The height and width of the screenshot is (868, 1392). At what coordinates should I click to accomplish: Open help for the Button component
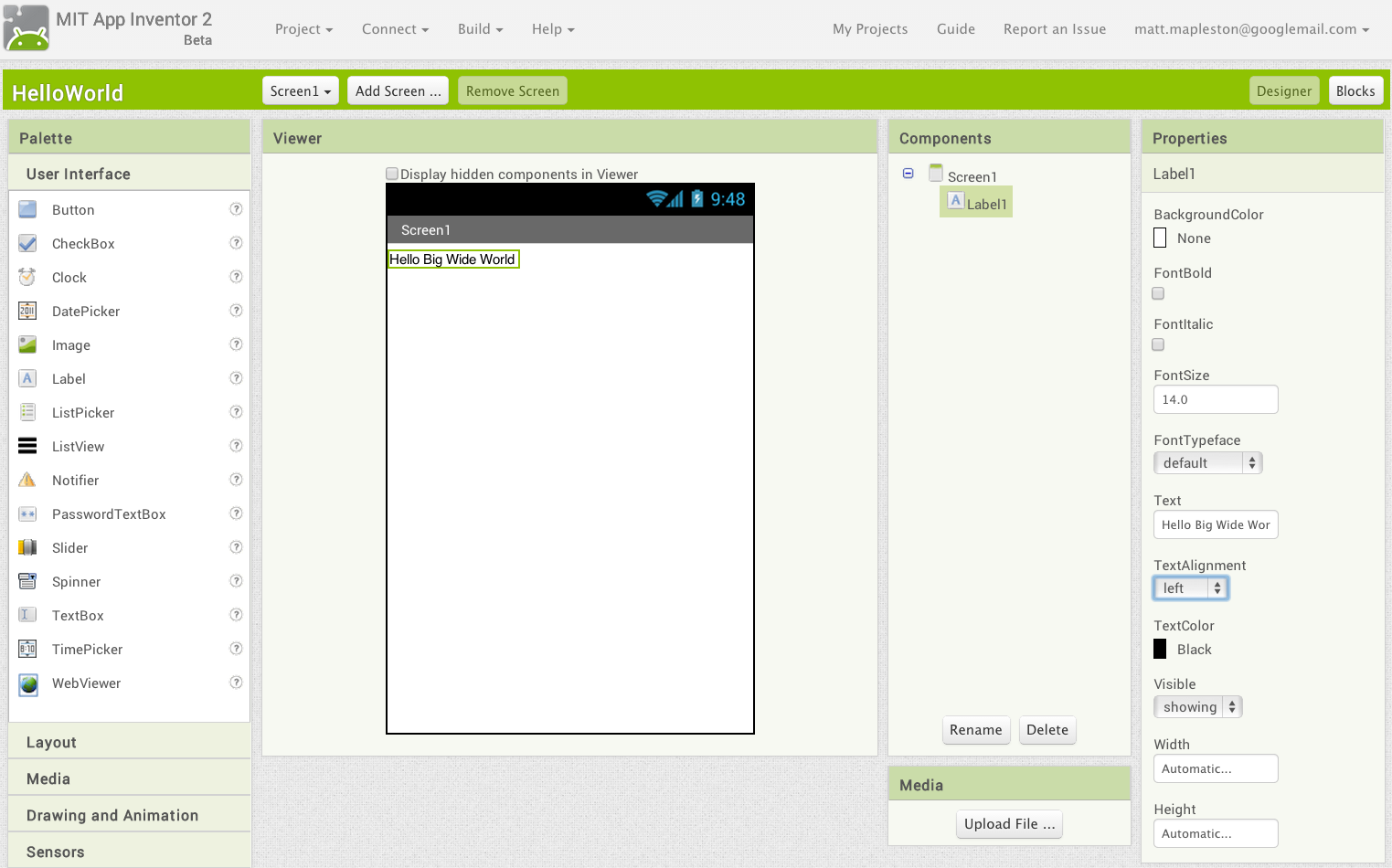(236, 209)
